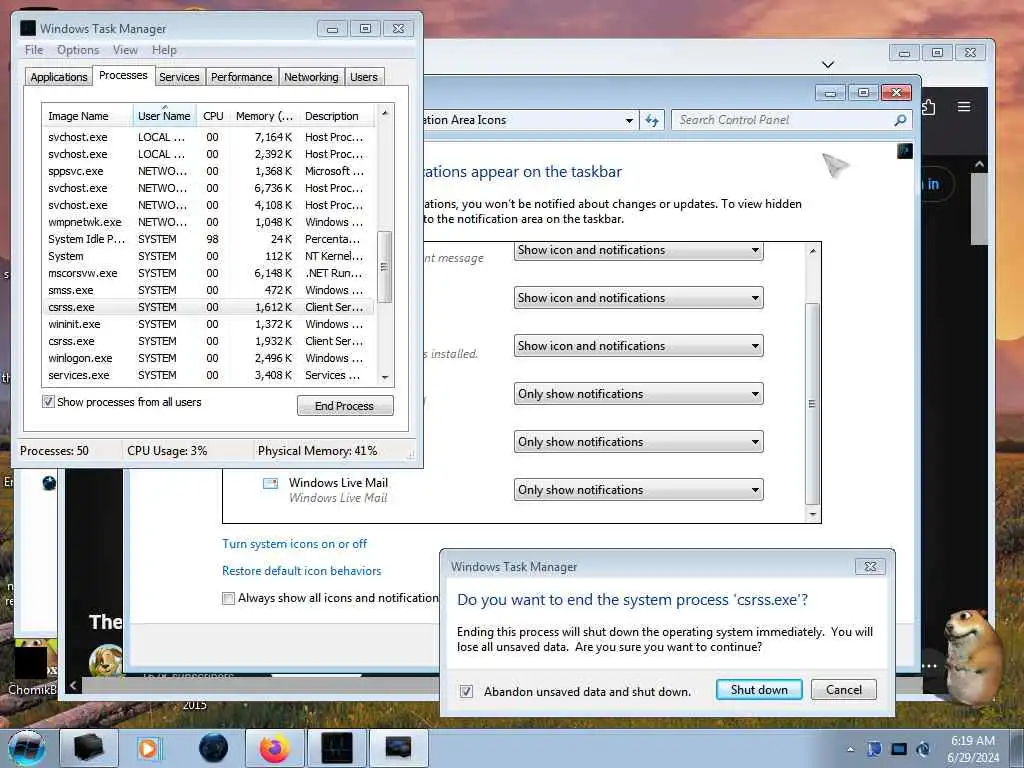Click the network monitor tray icon
Screen dimensions: 1024x768
[899, 749]
